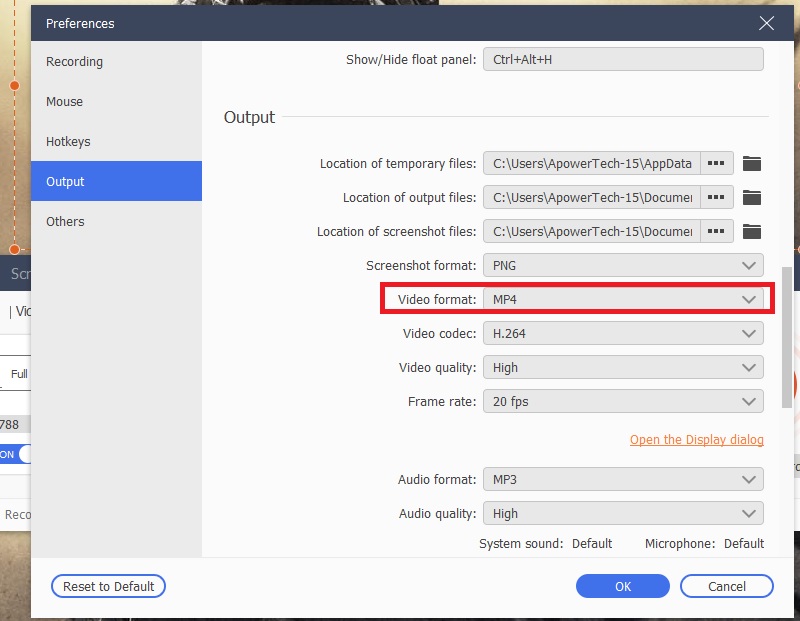Browse for temporary files location with ellipsis button
800x621 pixels.
click(716, 163)
